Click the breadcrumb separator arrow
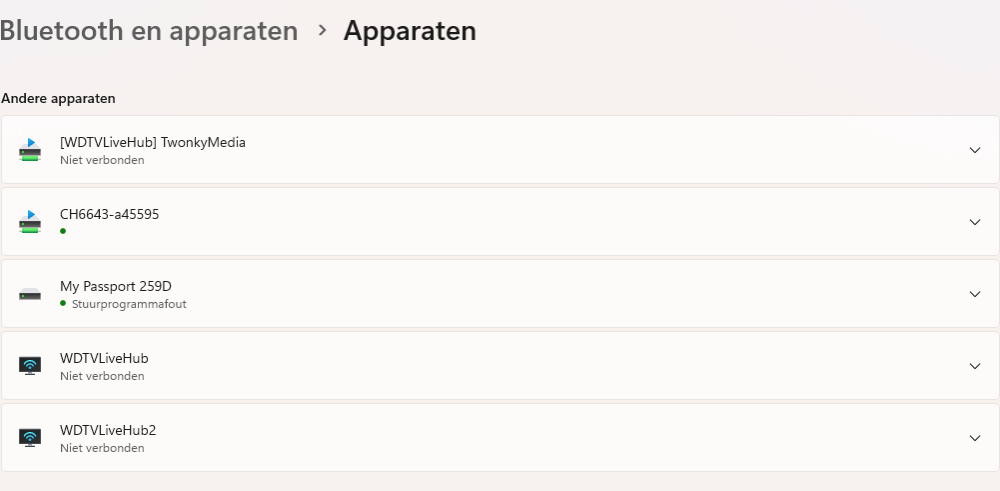The height and width of the screenshot is (491, 1000). point(321,31)
